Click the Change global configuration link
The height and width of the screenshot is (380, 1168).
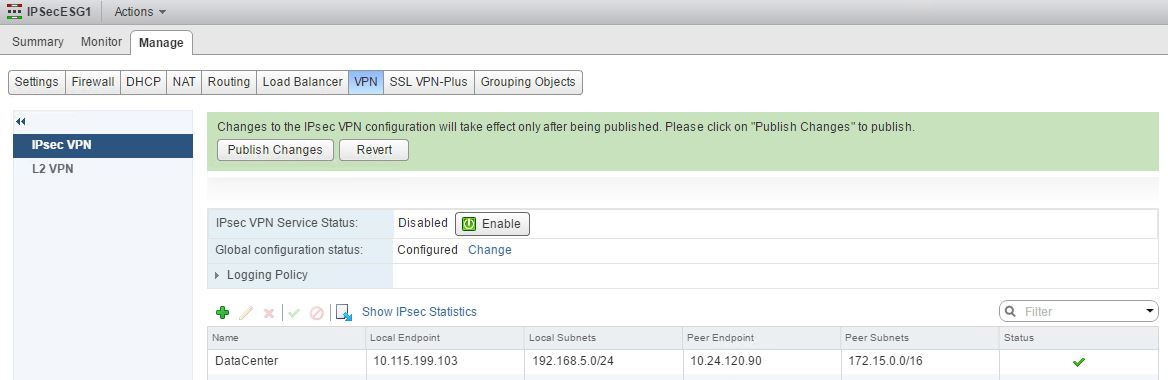point(489,250)
